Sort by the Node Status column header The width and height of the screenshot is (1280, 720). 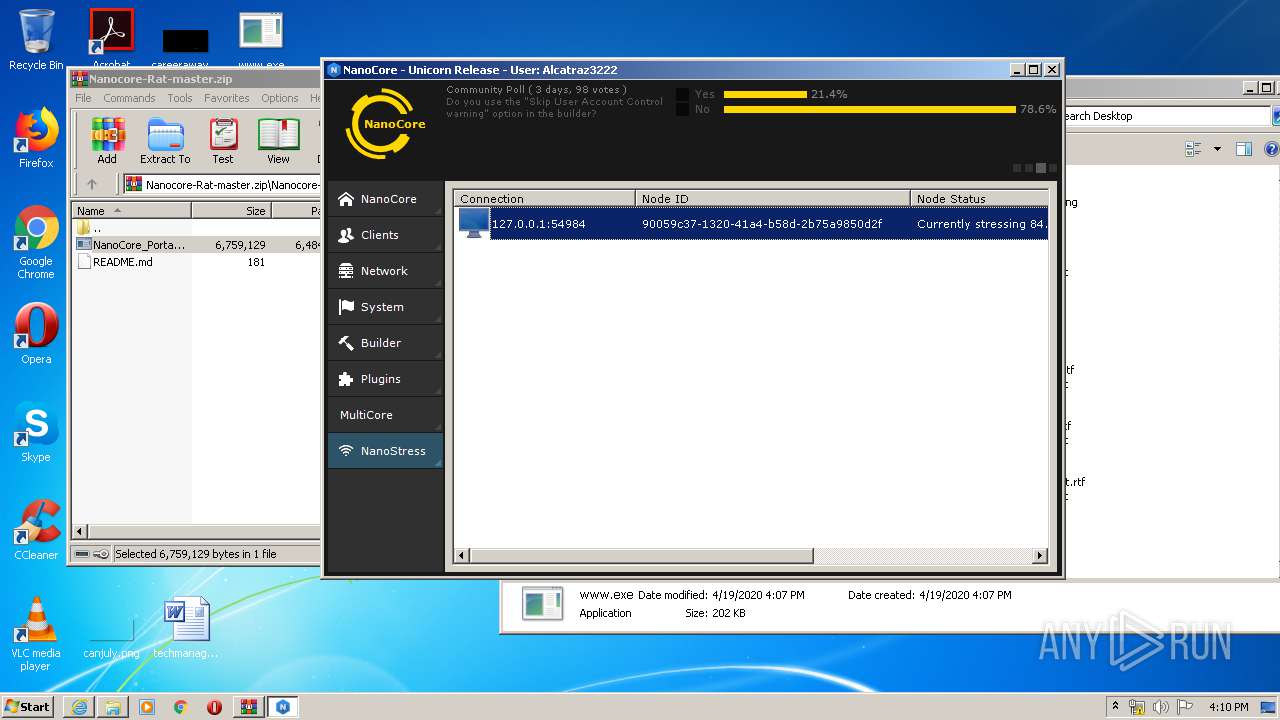tap(979, 198)
